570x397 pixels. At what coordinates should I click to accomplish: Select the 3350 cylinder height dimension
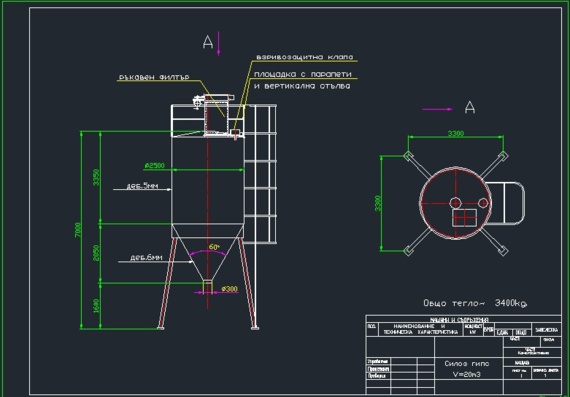(96, 177)
